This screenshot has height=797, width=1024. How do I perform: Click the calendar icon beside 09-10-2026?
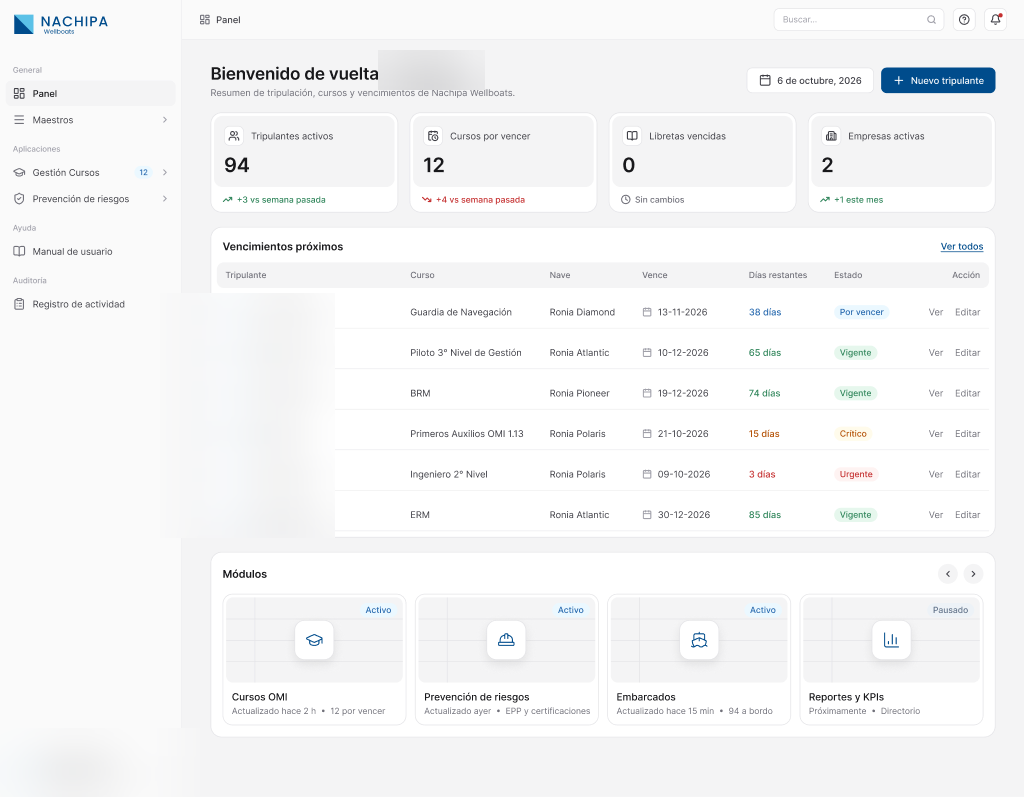647,474
